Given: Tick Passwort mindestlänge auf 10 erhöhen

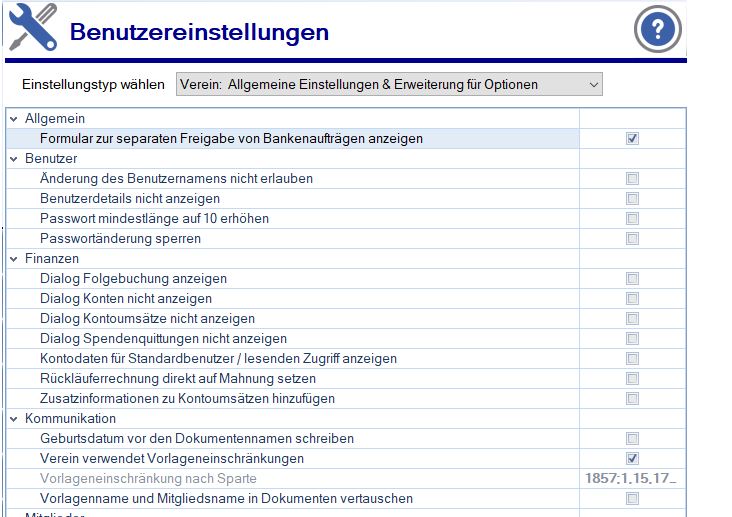Looking at the screenshot, I should coord(632,219).
